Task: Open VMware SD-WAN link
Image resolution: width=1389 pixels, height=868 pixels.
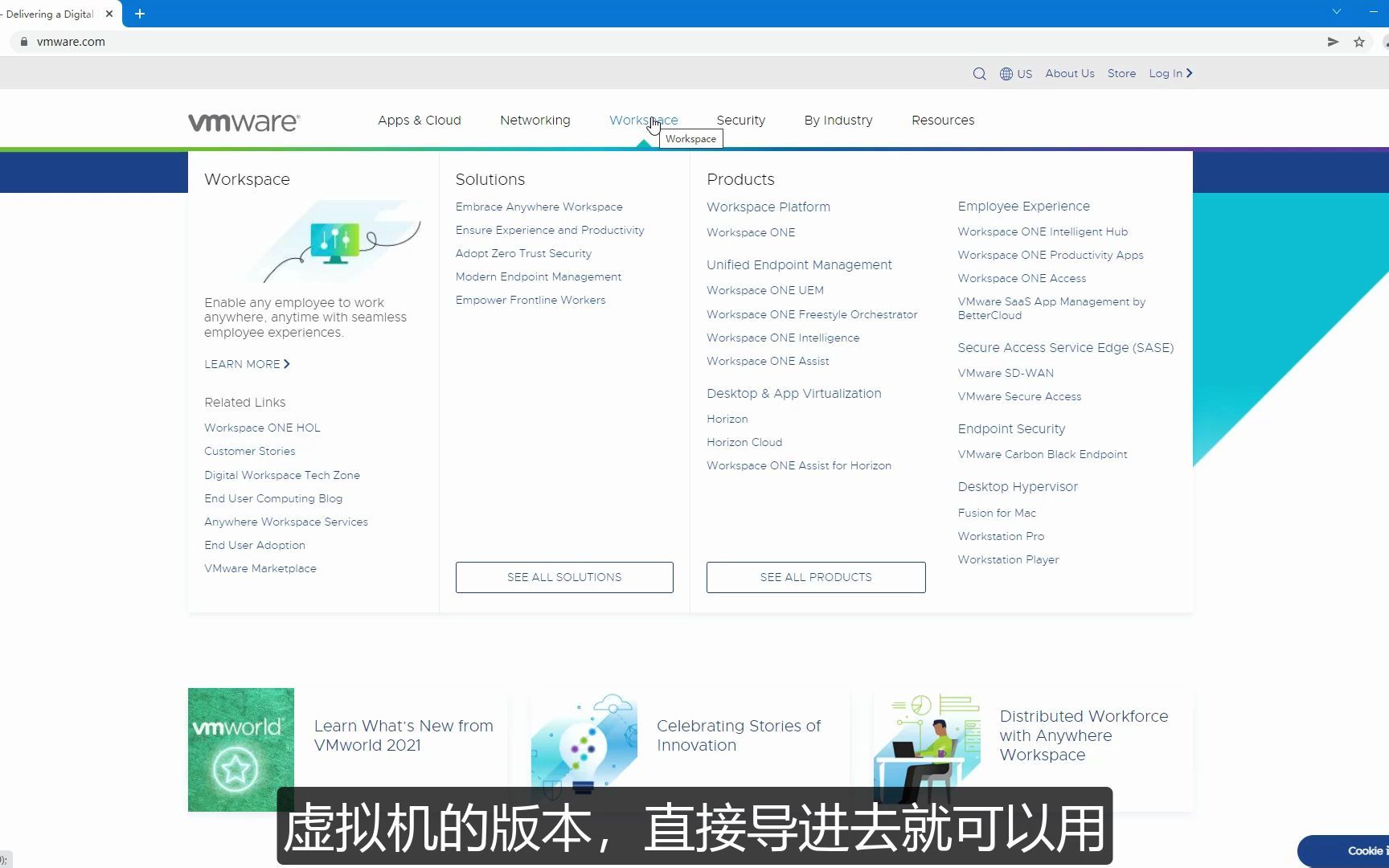Action: [x=1006, y=373]
